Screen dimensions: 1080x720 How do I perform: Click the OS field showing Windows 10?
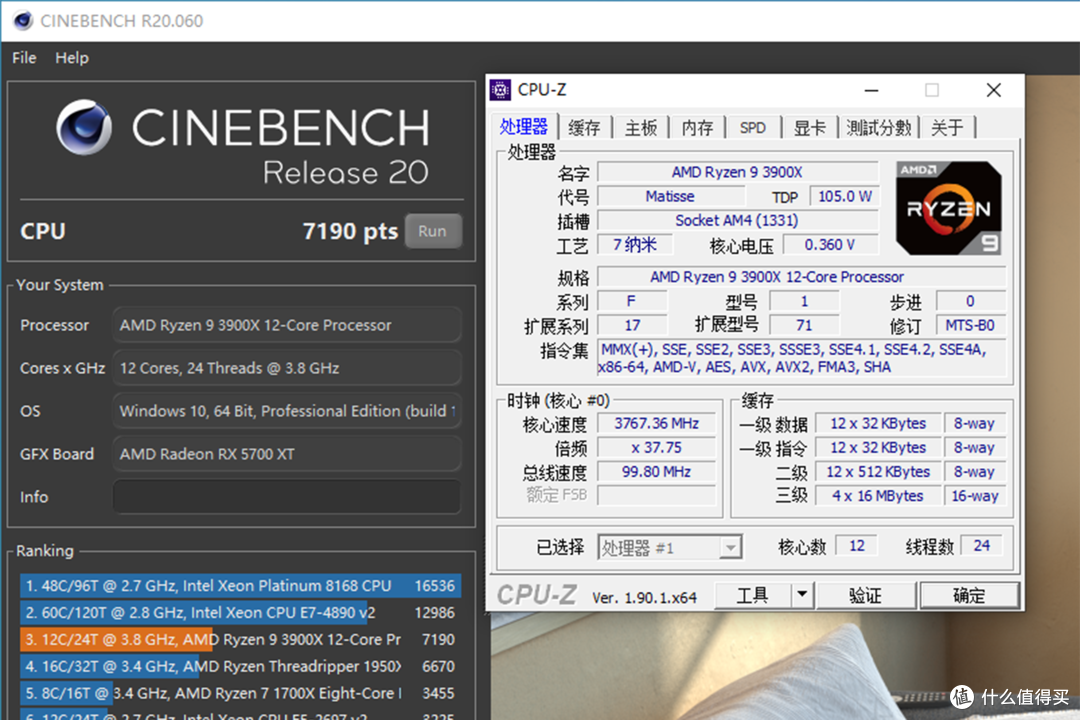click(287, 411)
